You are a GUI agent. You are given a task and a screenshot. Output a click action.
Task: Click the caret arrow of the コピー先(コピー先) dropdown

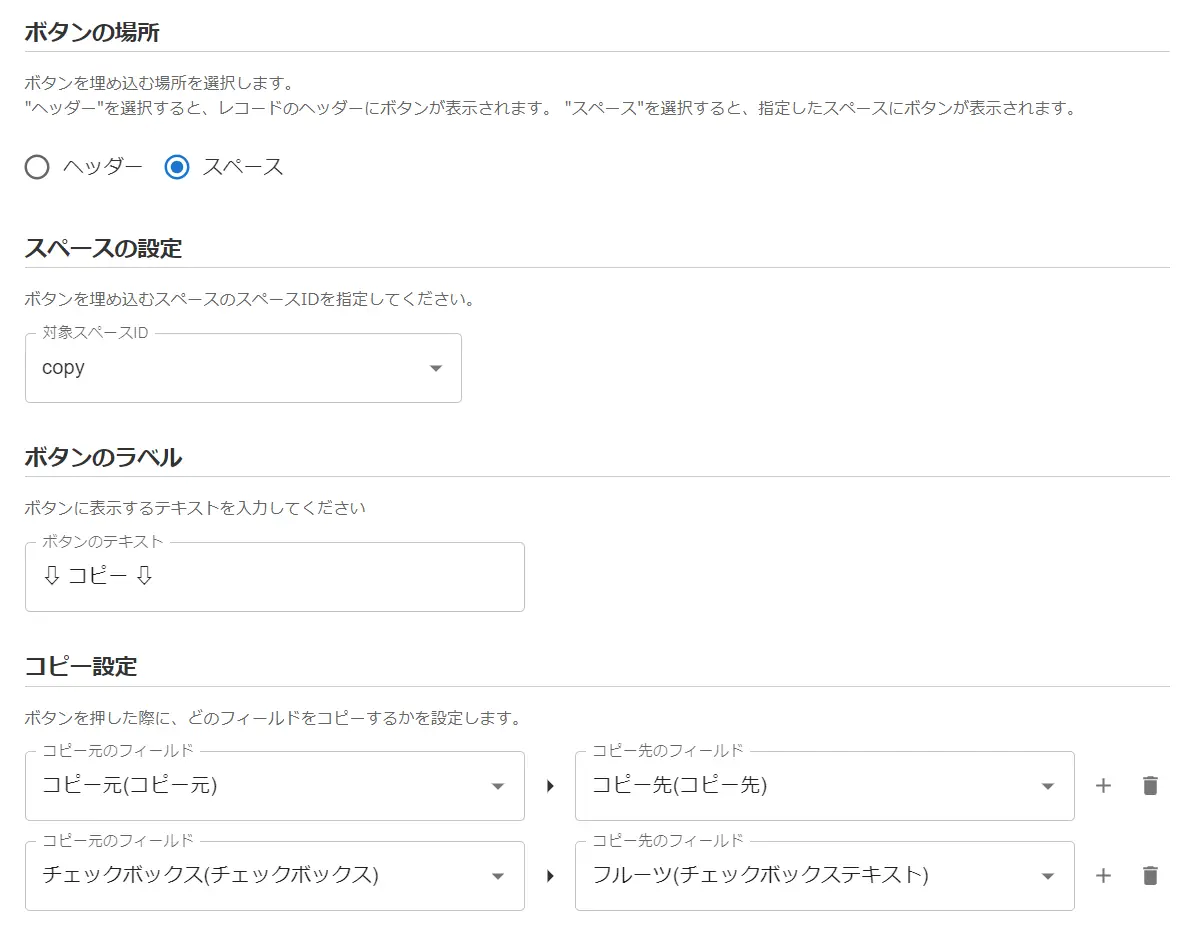(x=1048, y=786)
